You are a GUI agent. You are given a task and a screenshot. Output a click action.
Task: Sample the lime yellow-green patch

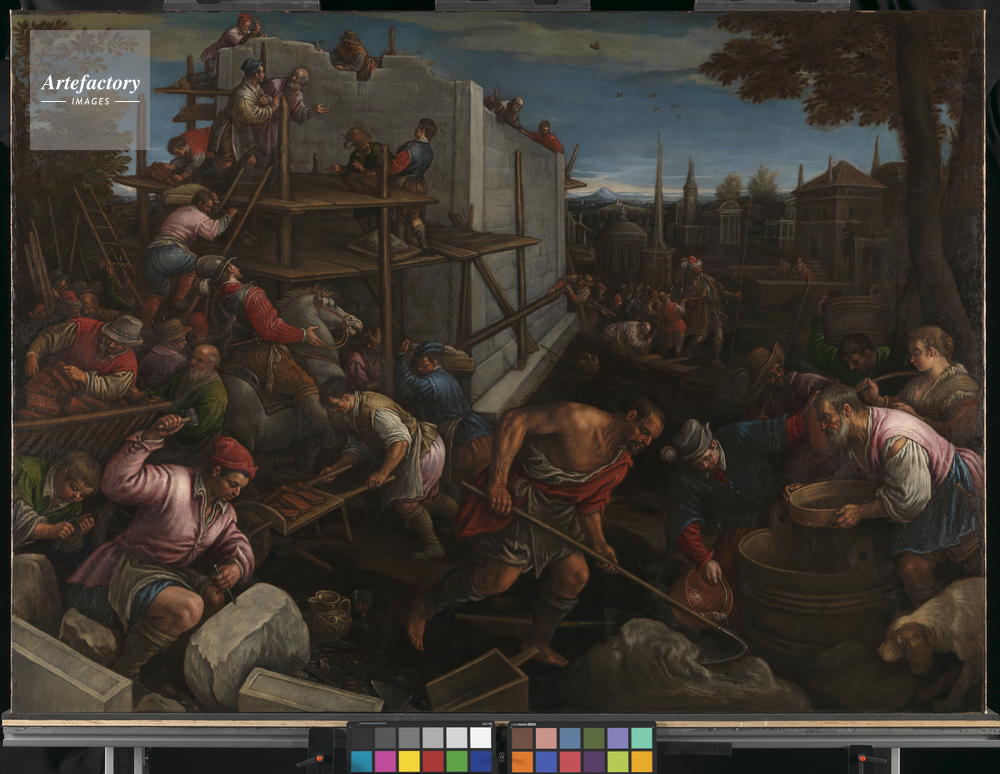tap(618, 761)
